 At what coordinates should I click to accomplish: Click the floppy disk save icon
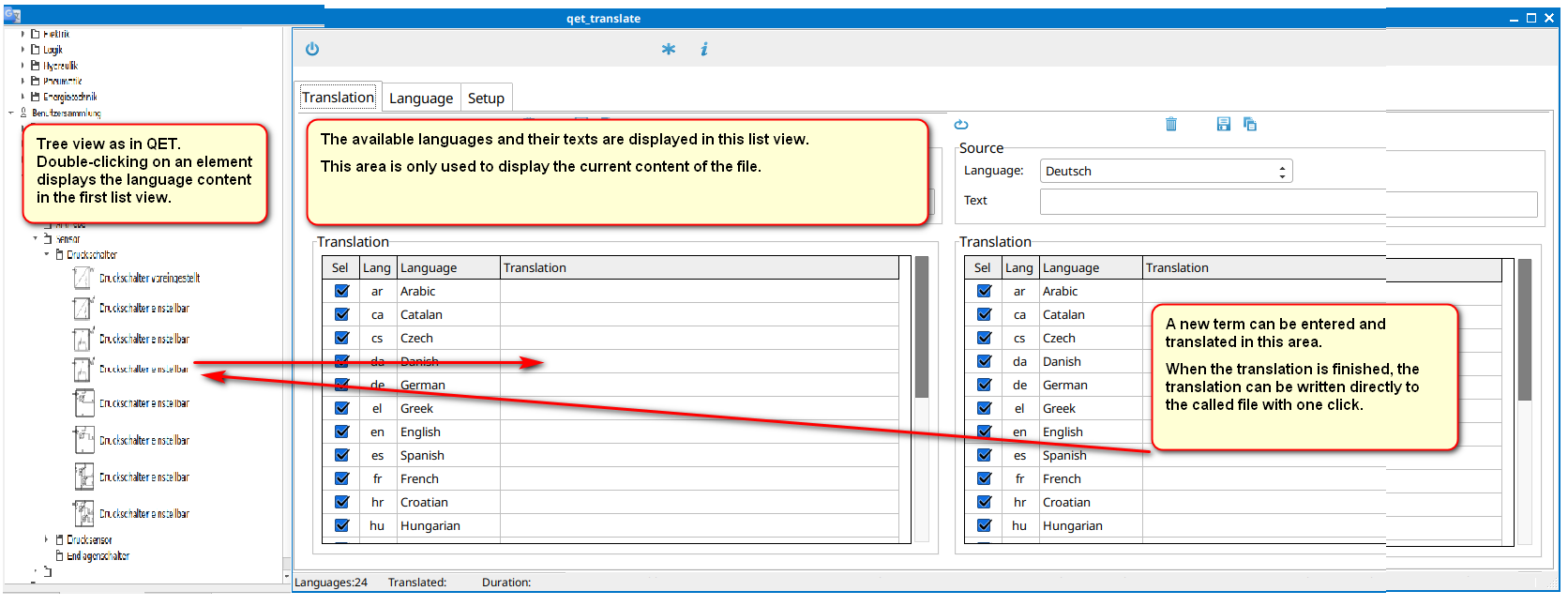pyautogui.click(x=1223, y=124)
